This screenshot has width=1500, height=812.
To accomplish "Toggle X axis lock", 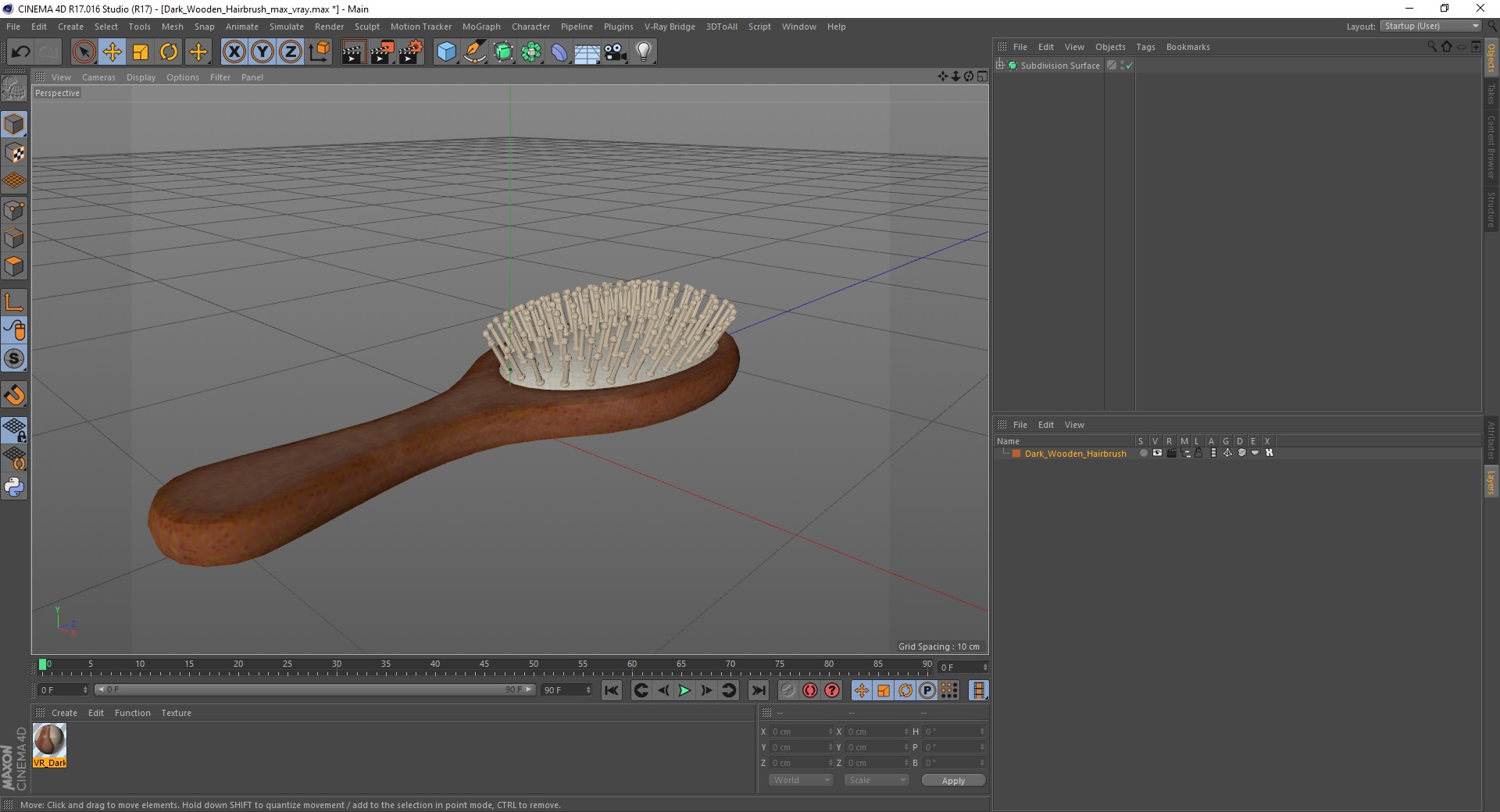I will coord(234,52).
